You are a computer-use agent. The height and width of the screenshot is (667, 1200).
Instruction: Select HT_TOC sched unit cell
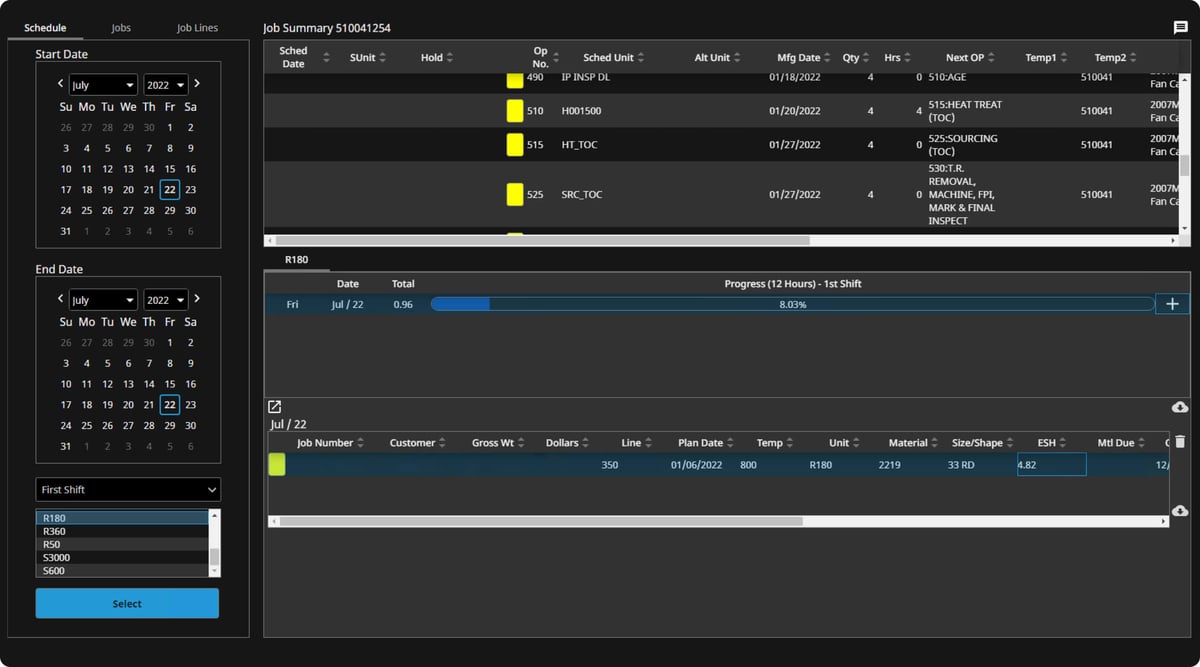pyautogui.click(x=579, y=145)
